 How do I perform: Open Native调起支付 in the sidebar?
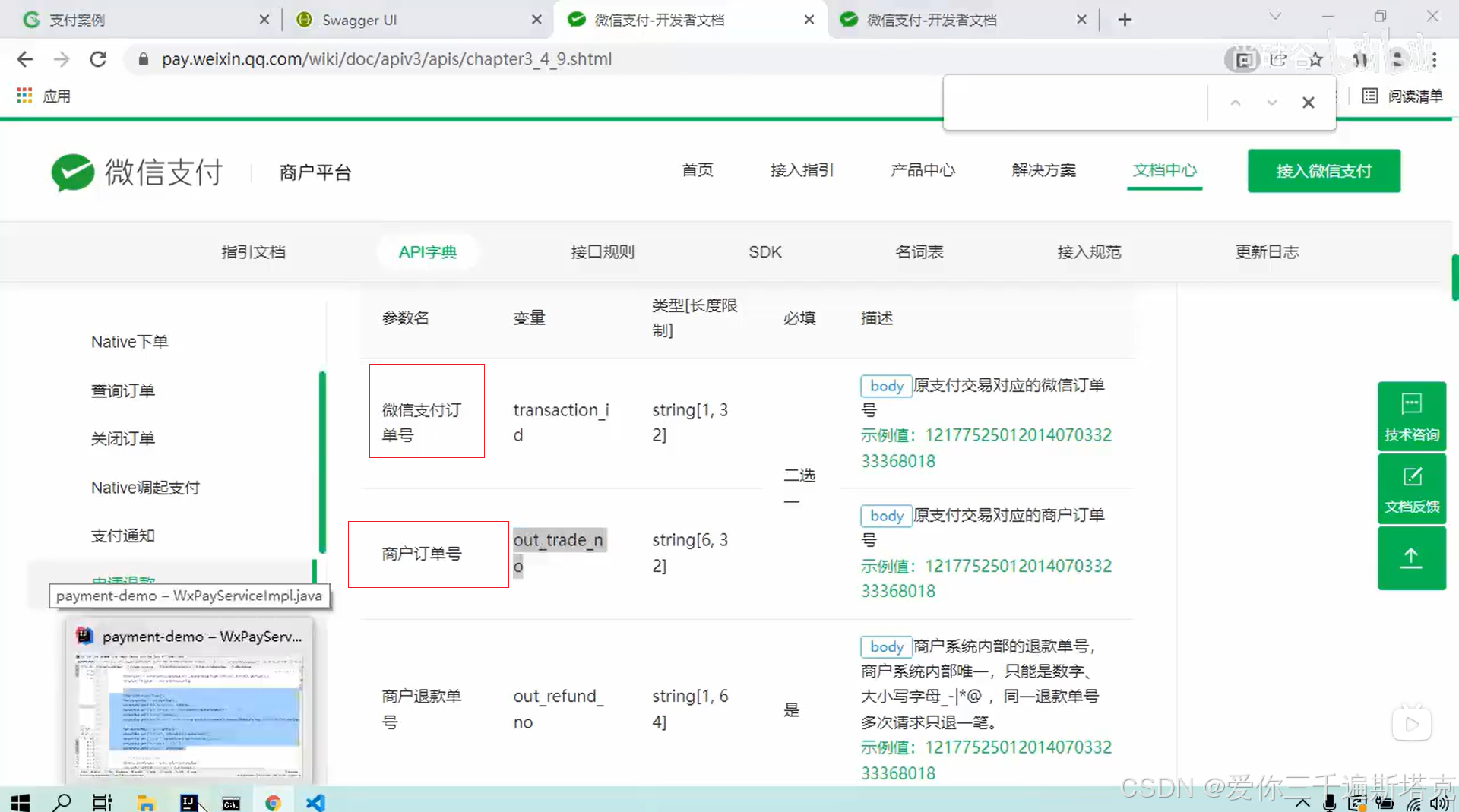[x=145, y=488]
